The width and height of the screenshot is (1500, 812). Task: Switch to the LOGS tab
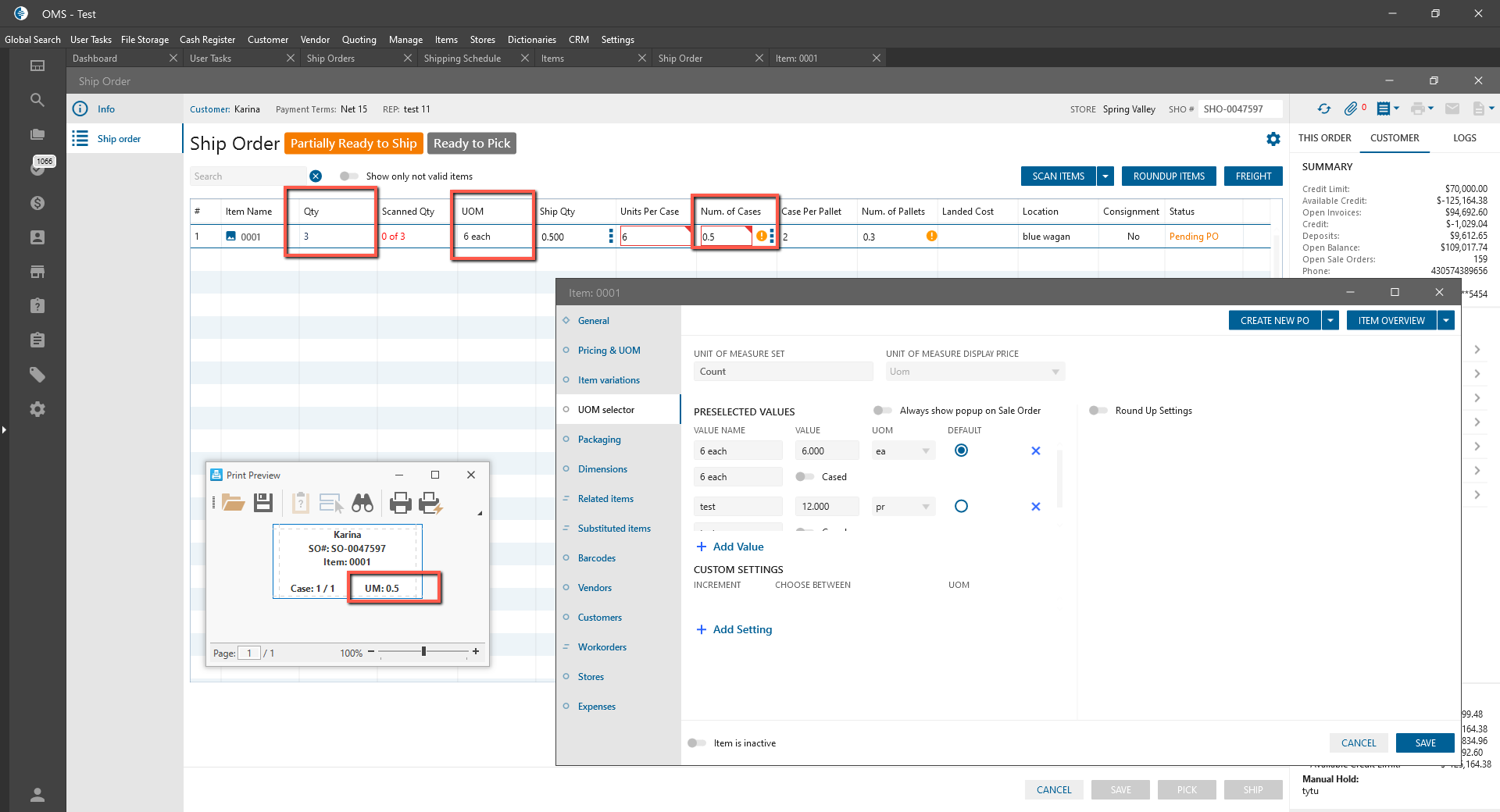pos(1464,138)
